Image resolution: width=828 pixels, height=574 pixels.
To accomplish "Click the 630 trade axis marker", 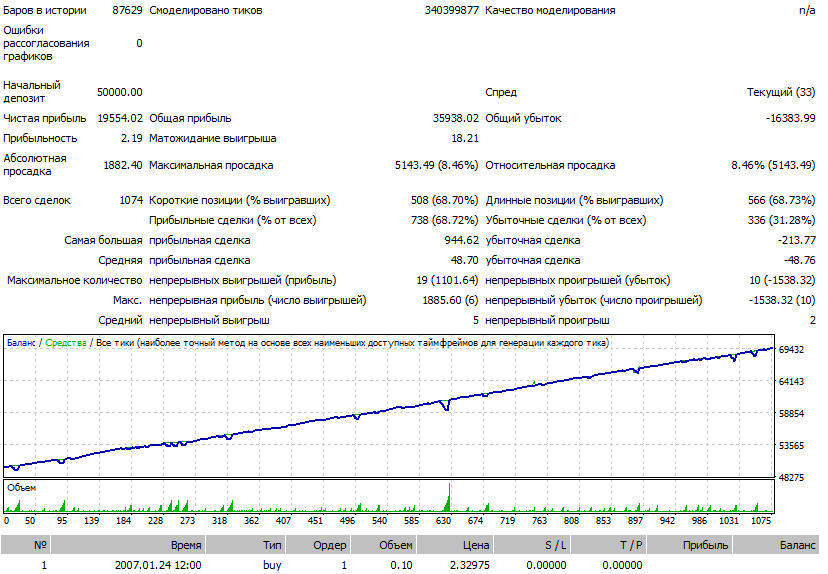I will 443,521.
